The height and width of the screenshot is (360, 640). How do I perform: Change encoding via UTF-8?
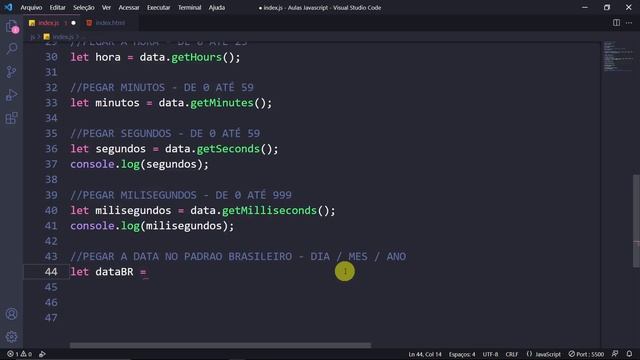(490, 354)
